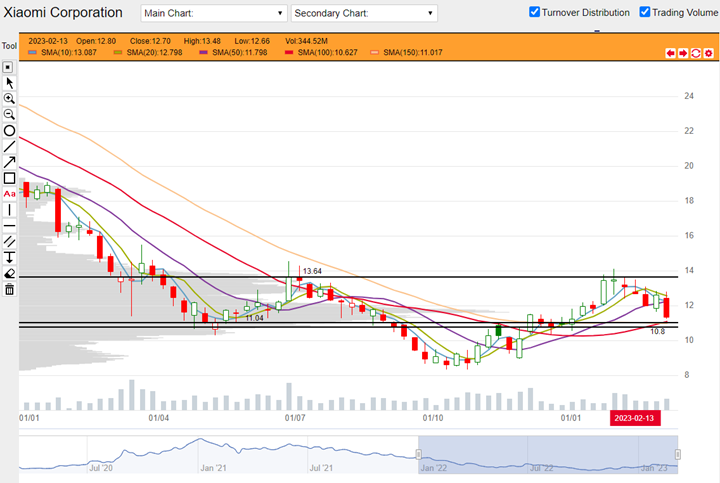720x483 pixels.
Task: Uncheck the Trading Volume checkbox
Action: [645, 12]
